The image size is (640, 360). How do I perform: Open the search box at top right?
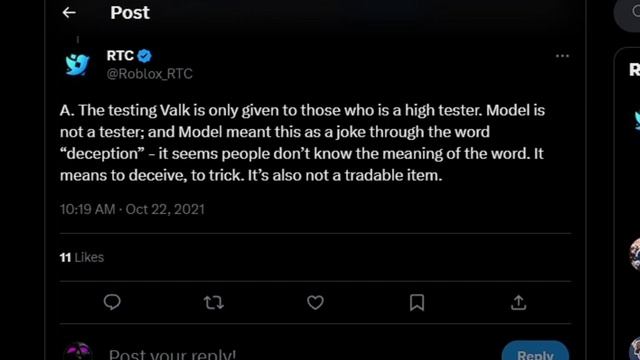pyautogui.click(x=629, y=14)
